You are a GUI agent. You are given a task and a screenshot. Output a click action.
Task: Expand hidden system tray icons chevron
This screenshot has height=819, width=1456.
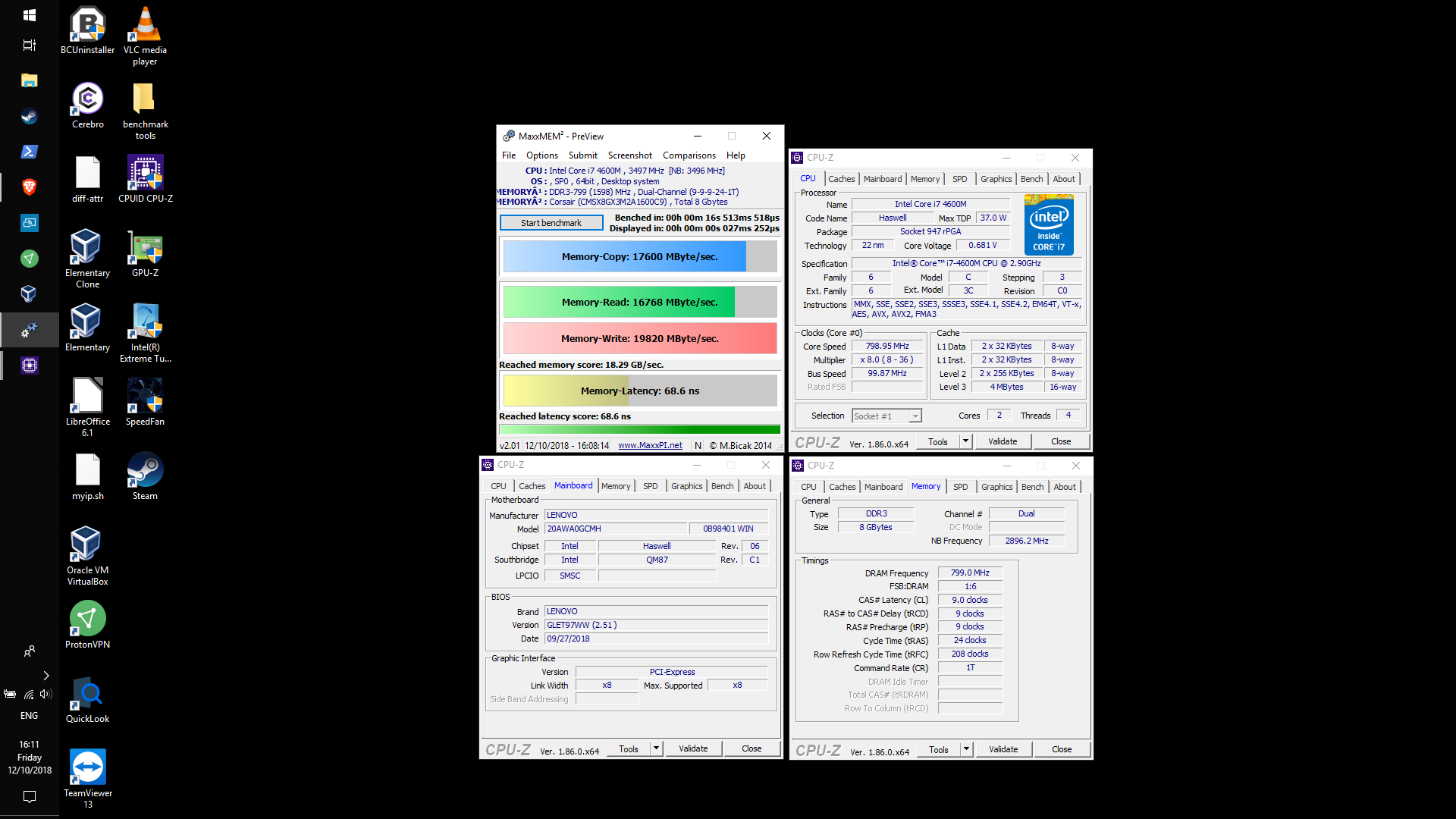(45, 675)
